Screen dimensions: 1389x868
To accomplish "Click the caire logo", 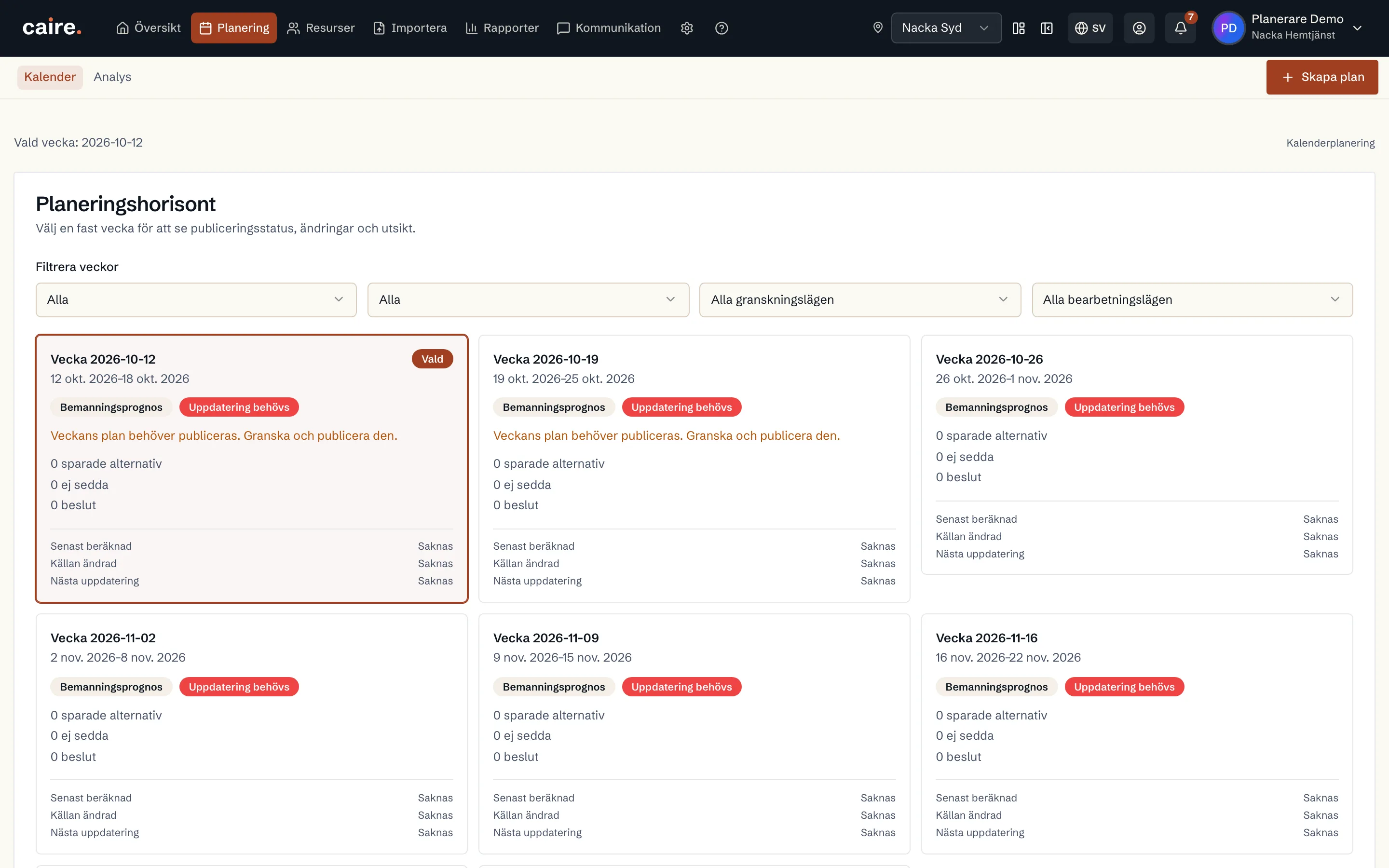I will click(x=52, y=27).
